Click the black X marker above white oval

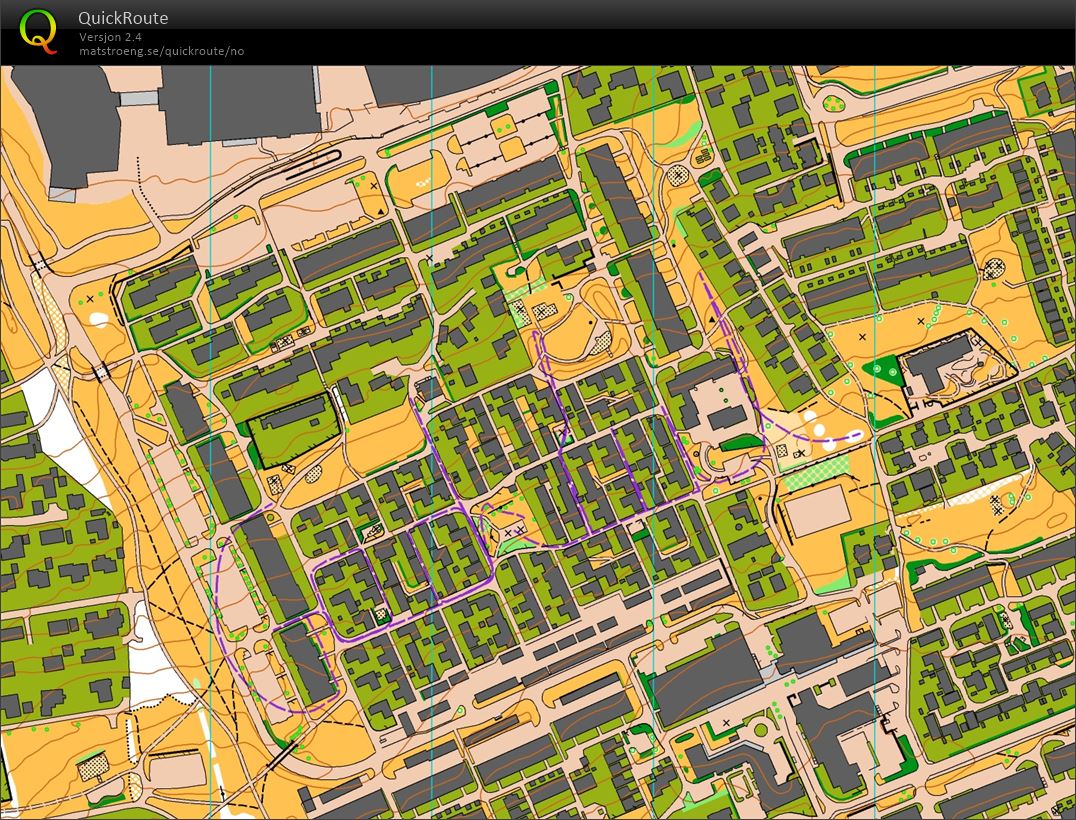(x=90, y=298)
